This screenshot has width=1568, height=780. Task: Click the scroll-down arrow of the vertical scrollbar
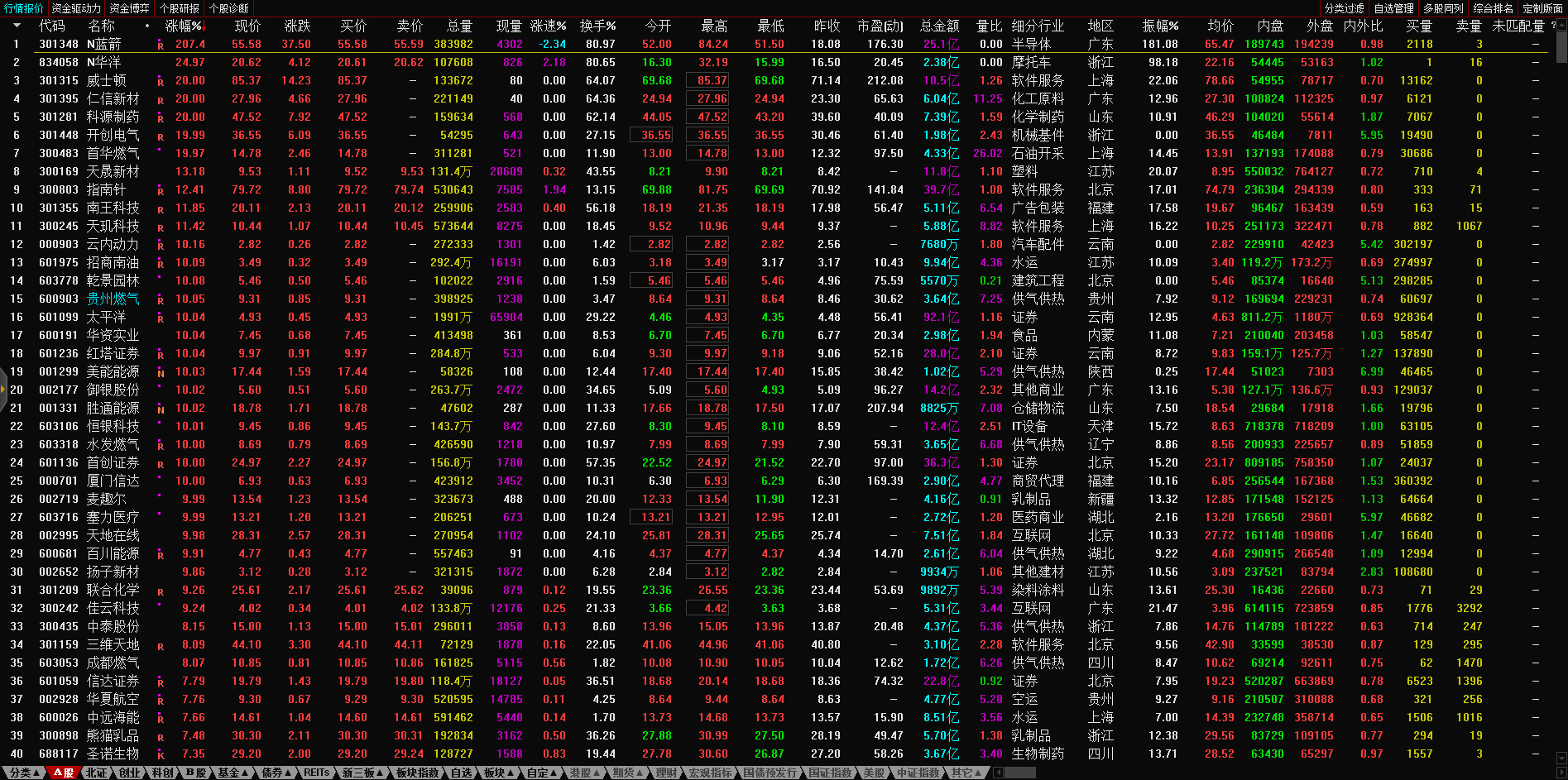[1561, 758]
